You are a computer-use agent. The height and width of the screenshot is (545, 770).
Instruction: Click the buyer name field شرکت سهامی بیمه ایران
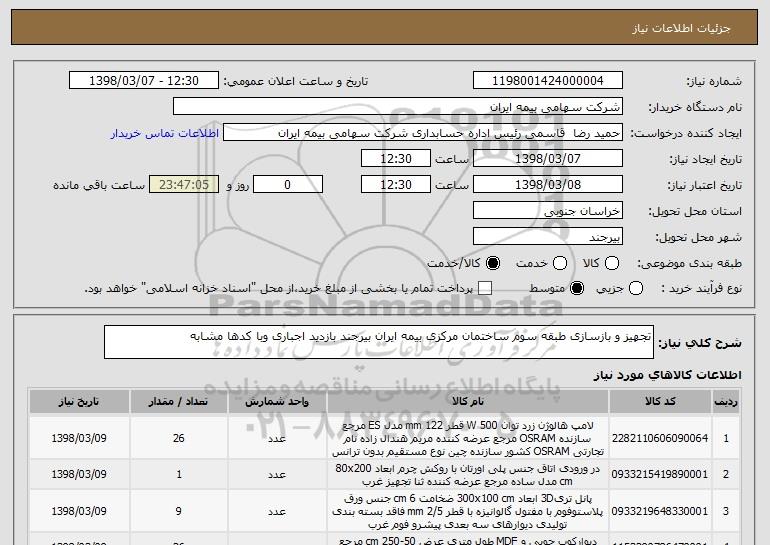point(398,107)
